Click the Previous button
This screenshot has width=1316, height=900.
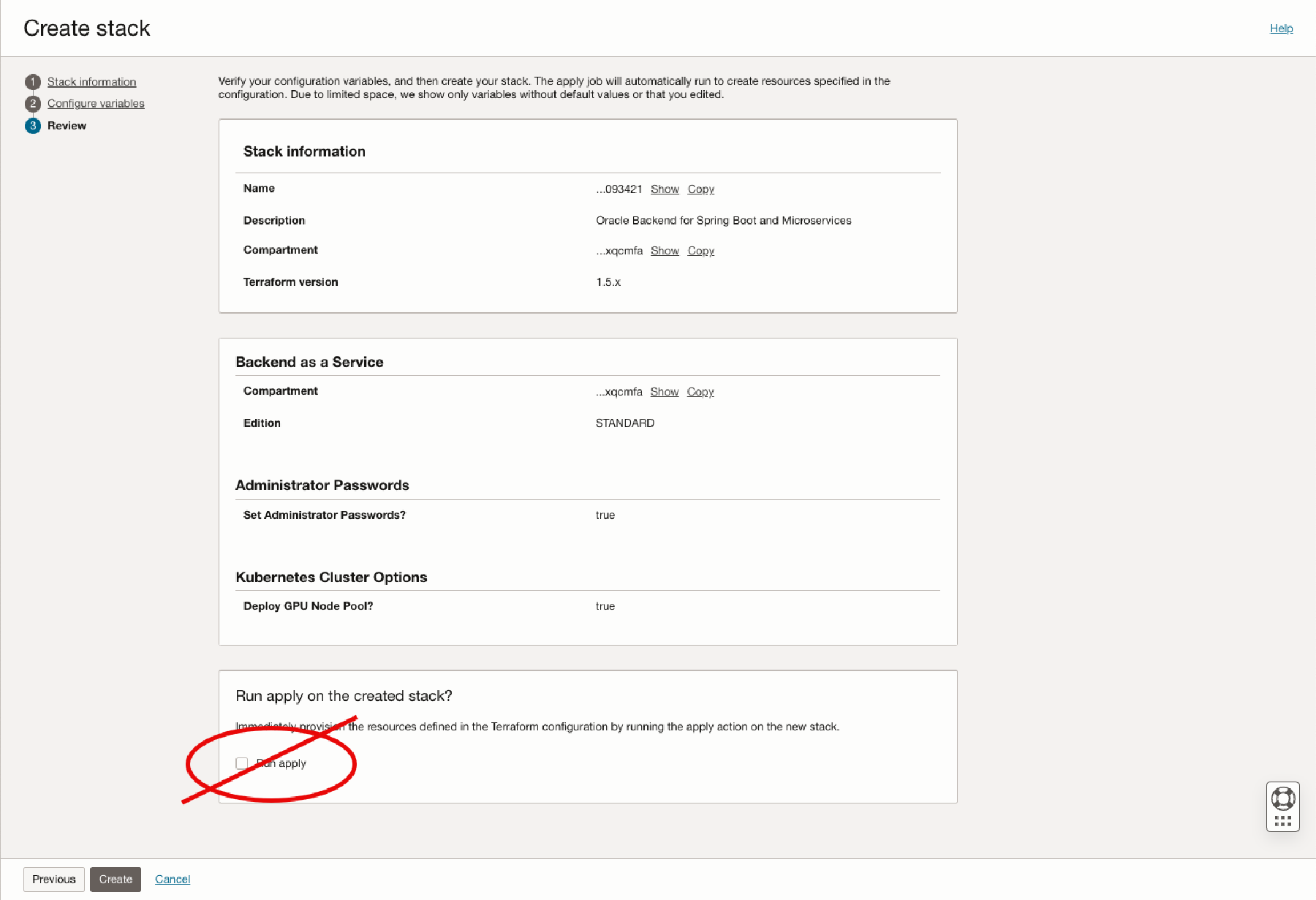tap(53, 879)
